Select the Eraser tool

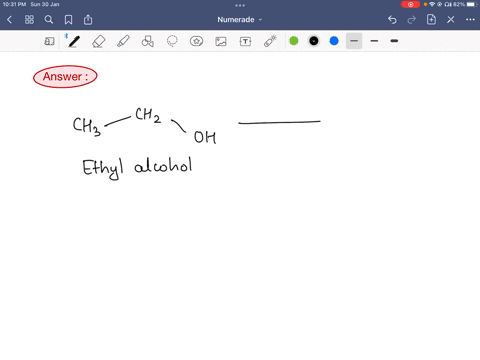pyautogui.click(x=99, y=41)
